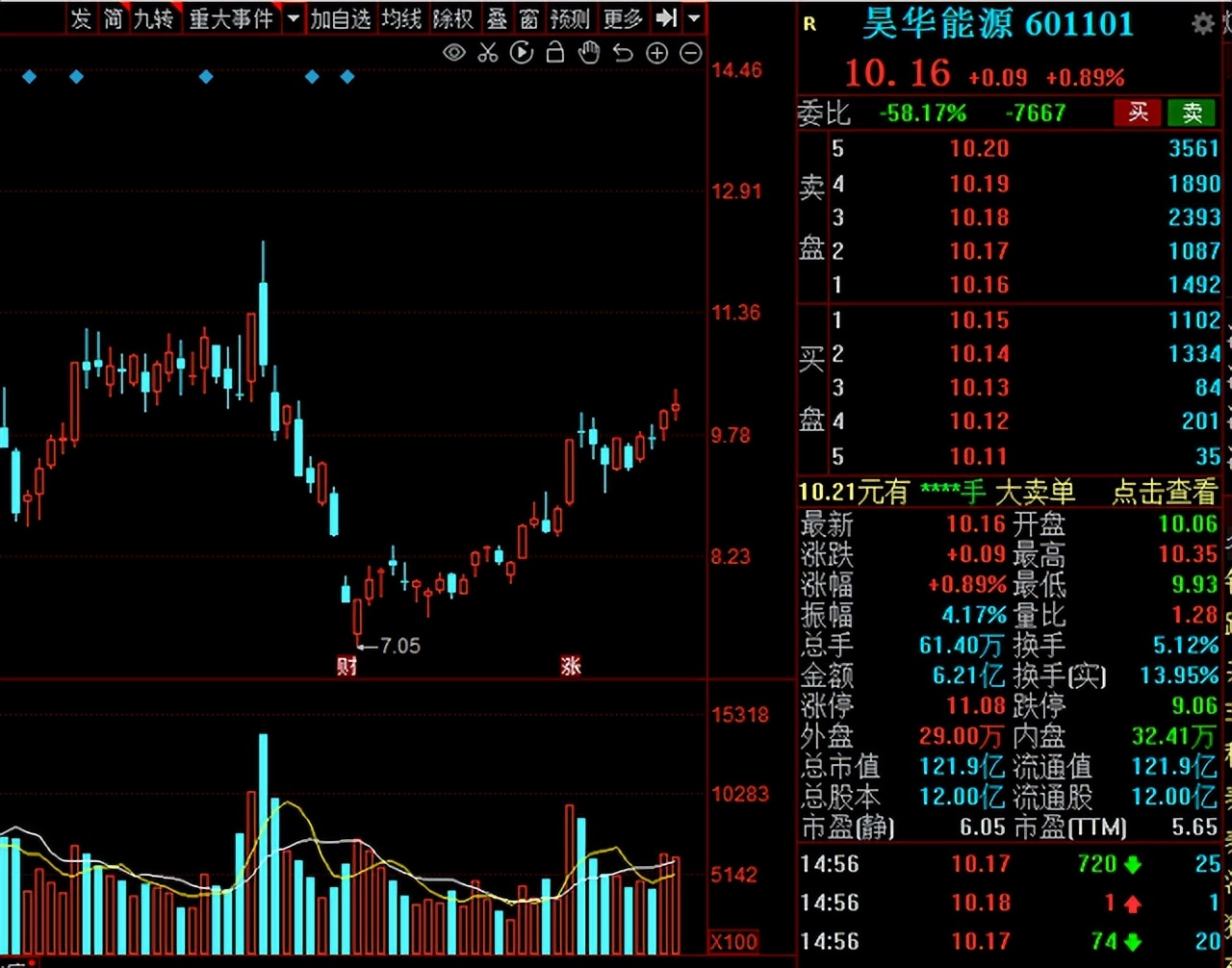Click the 14:56 tick row priced 10.18

tap(1011, 904)
